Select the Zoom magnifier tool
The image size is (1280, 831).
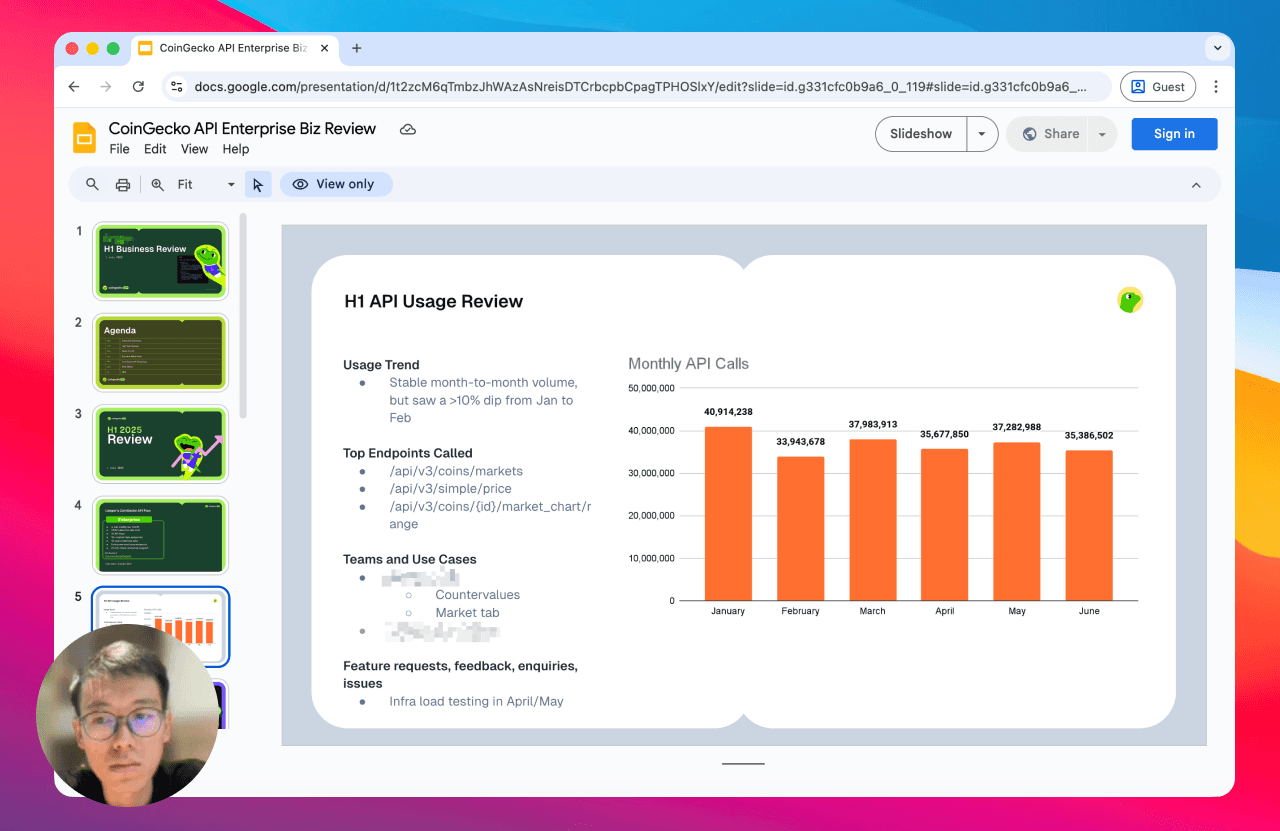coord(155,184)
